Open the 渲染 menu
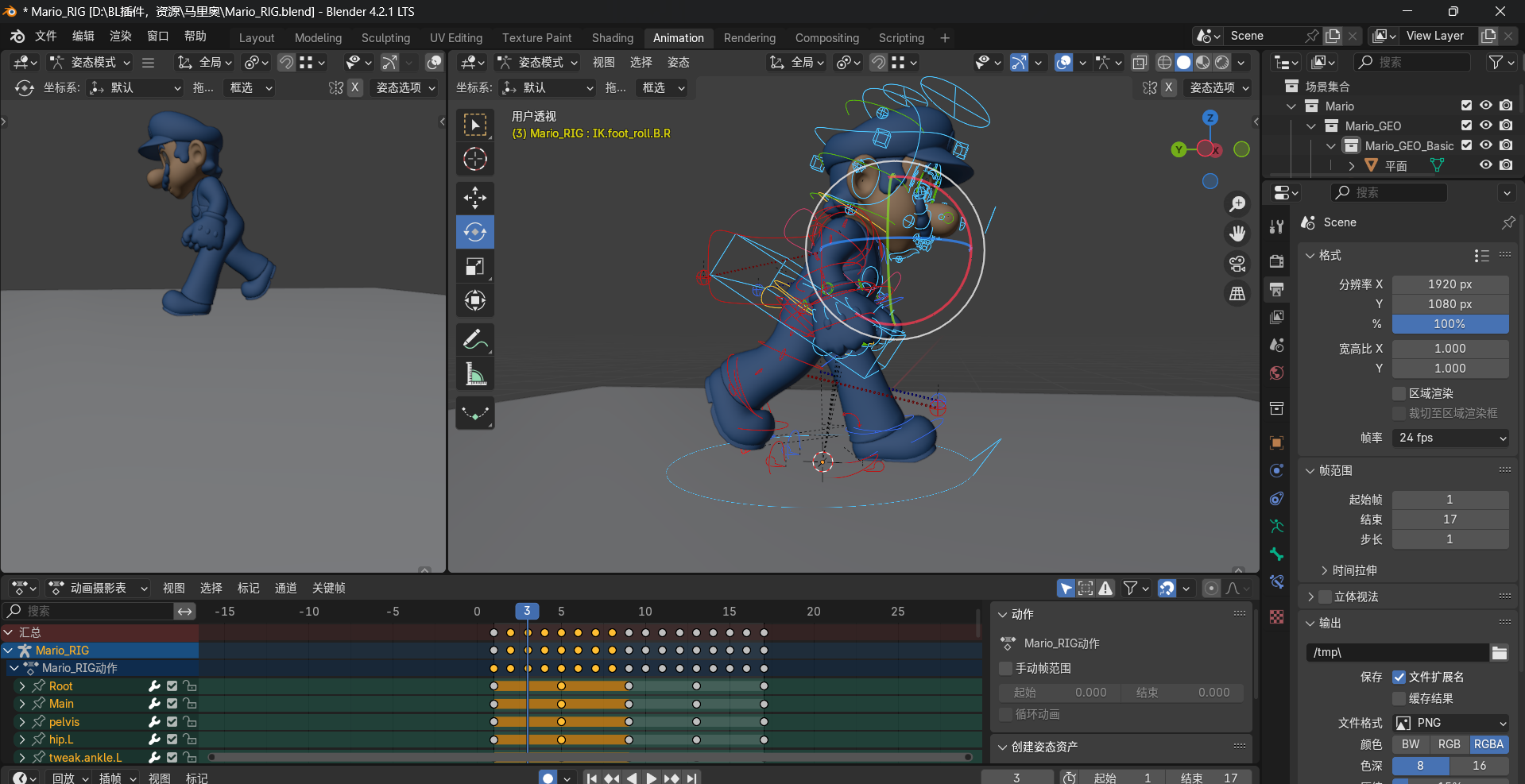1525x784 pixels. point(121,36)
